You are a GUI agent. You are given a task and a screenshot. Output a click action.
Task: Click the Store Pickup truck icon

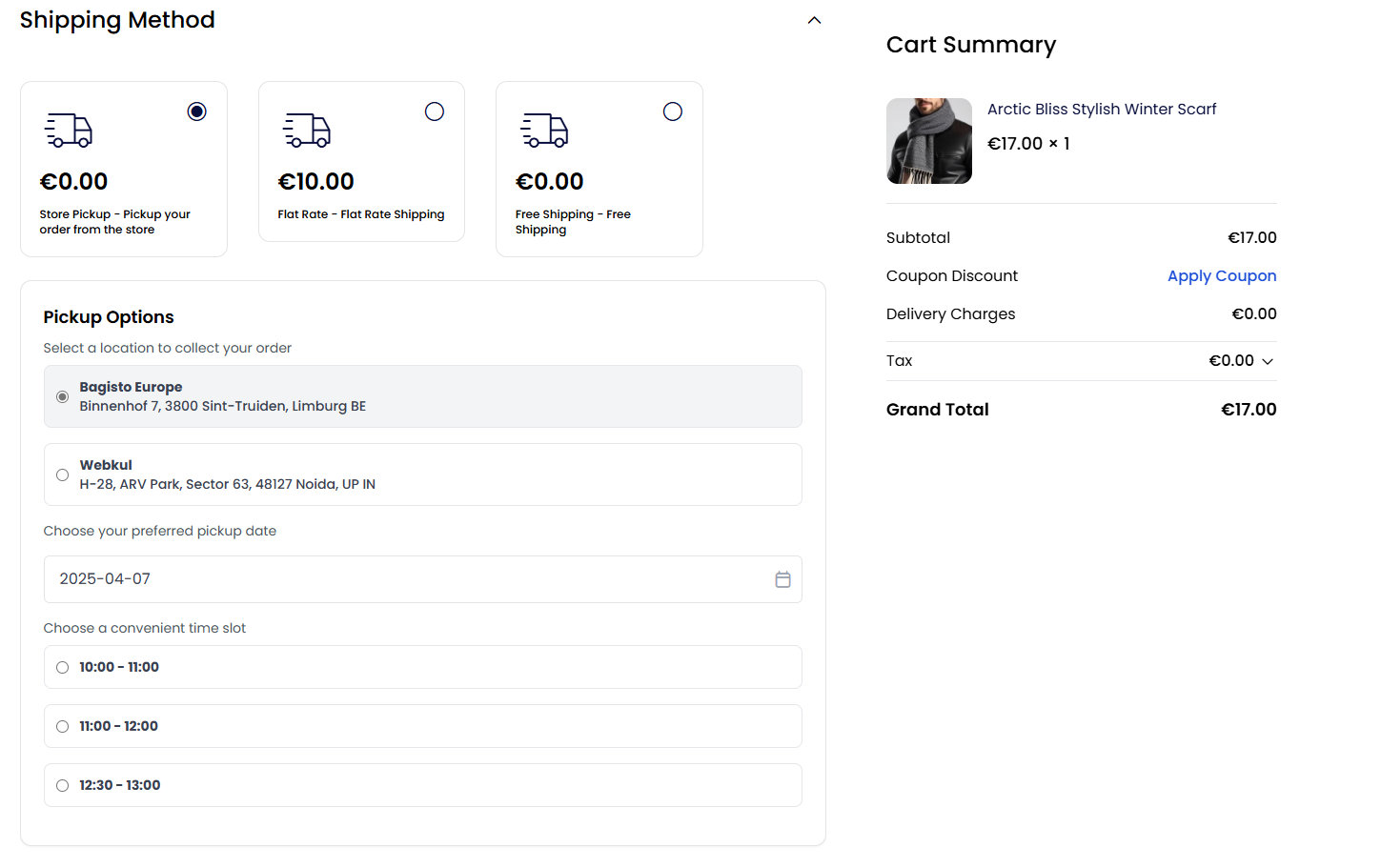point(69,131)
